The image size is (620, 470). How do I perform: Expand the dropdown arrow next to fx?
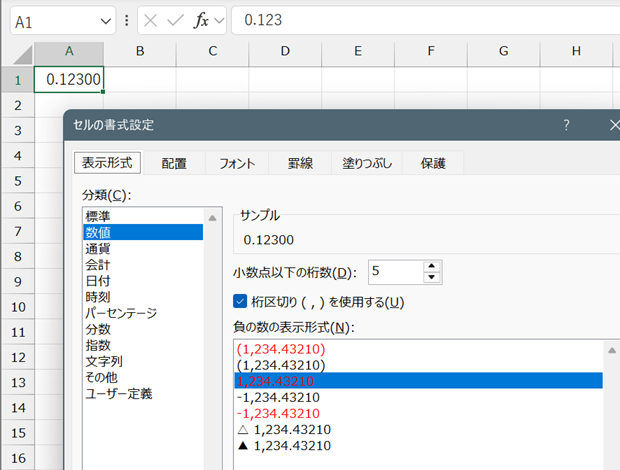tap(219, 21)
